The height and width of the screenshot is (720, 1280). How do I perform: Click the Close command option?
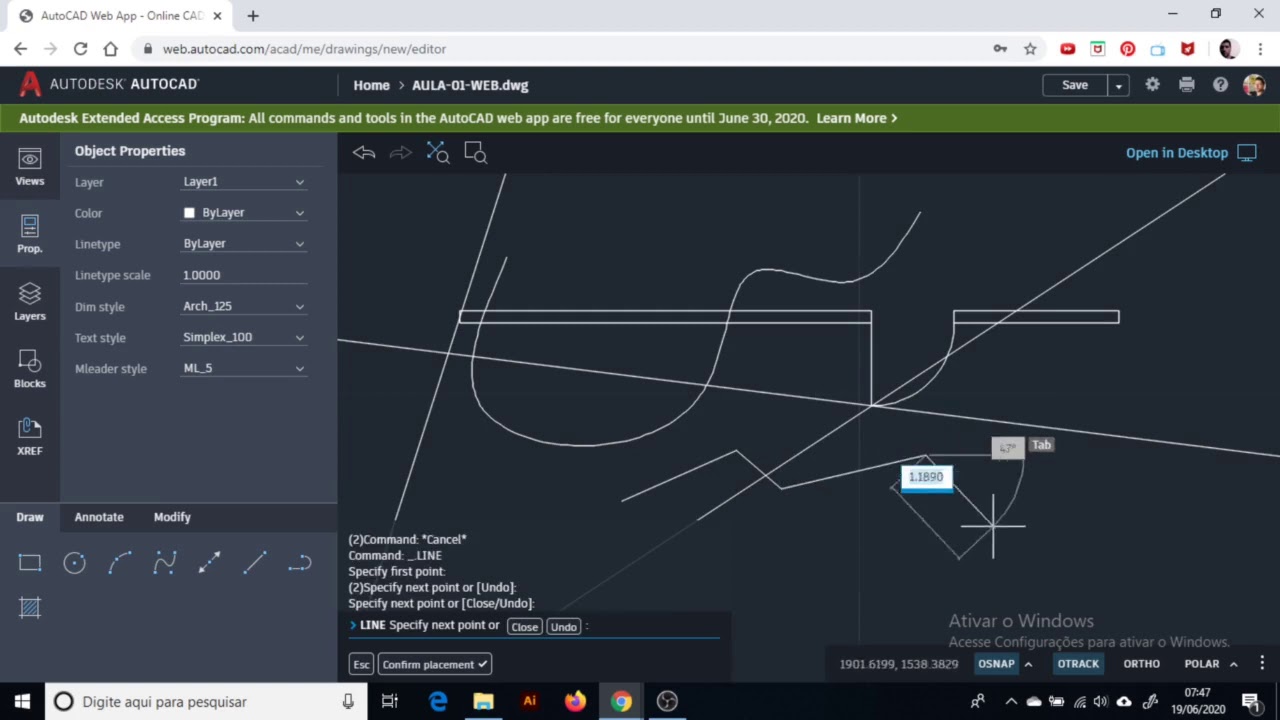tap(524, 626)
